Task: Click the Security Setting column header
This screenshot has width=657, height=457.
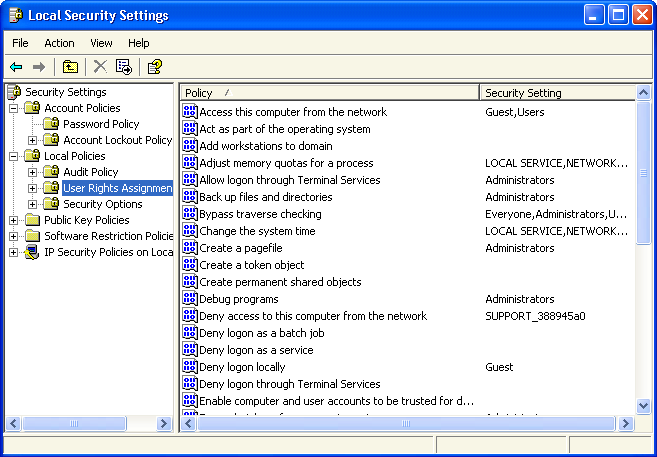Action: pos(556,93)
